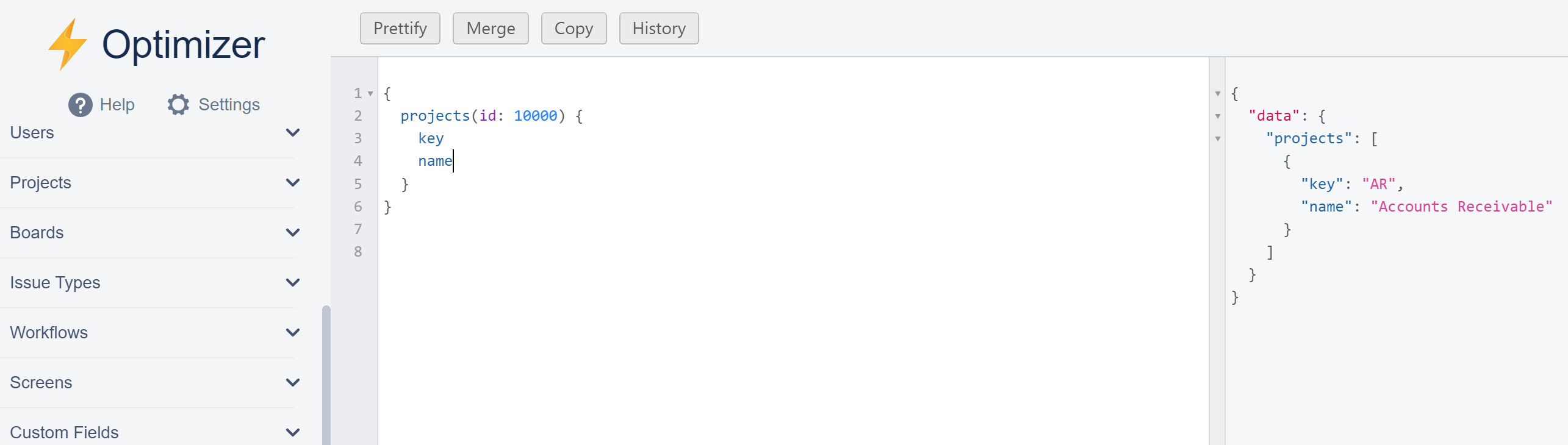
Task: Collapse line 1 fold arrow in query editor
Action: 370,94
